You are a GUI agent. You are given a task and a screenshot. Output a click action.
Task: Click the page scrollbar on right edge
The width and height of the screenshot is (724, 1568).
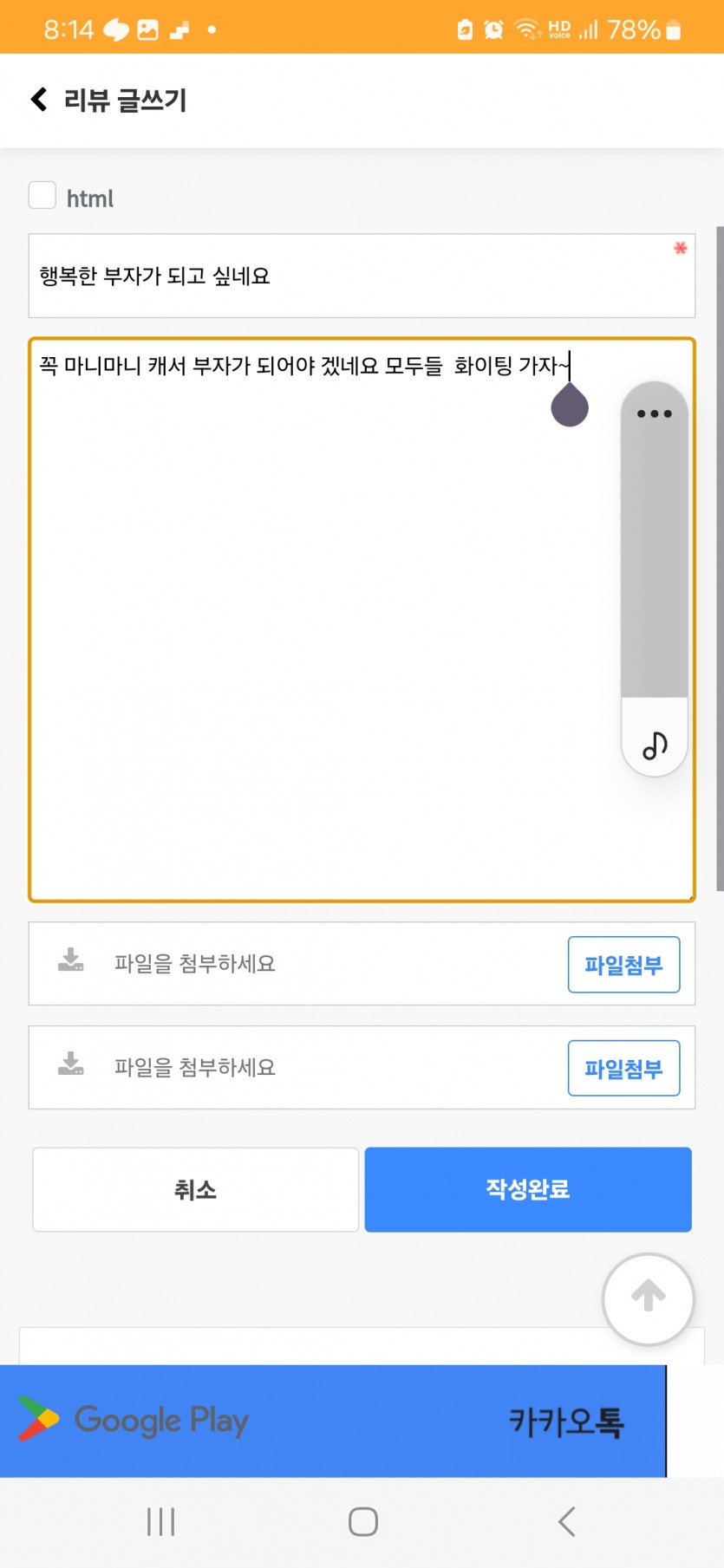(720, 559)
